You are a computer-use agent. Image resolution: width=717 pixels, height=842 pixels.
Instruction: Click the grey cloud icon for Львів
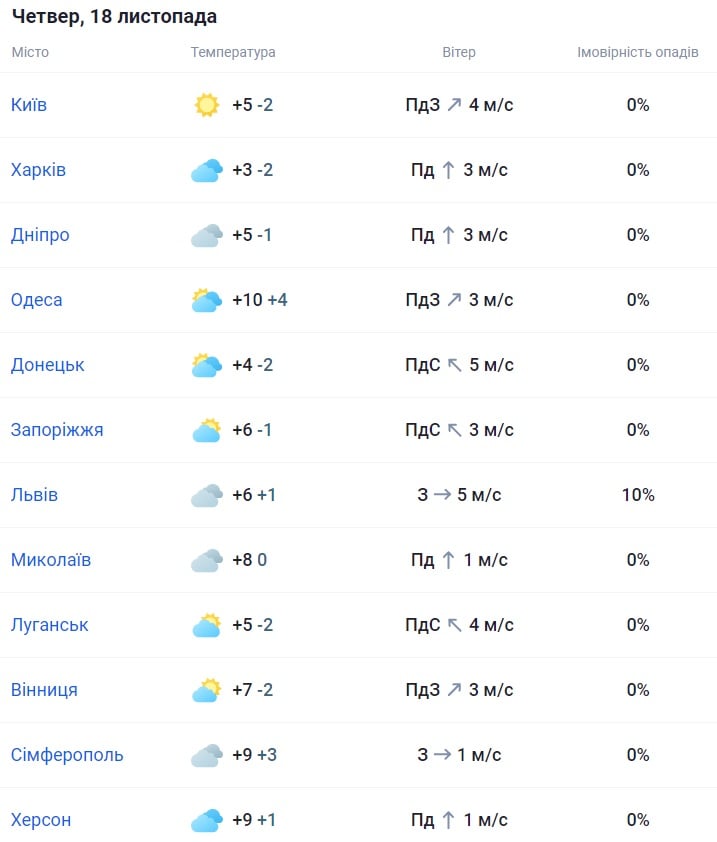(206, 495)
